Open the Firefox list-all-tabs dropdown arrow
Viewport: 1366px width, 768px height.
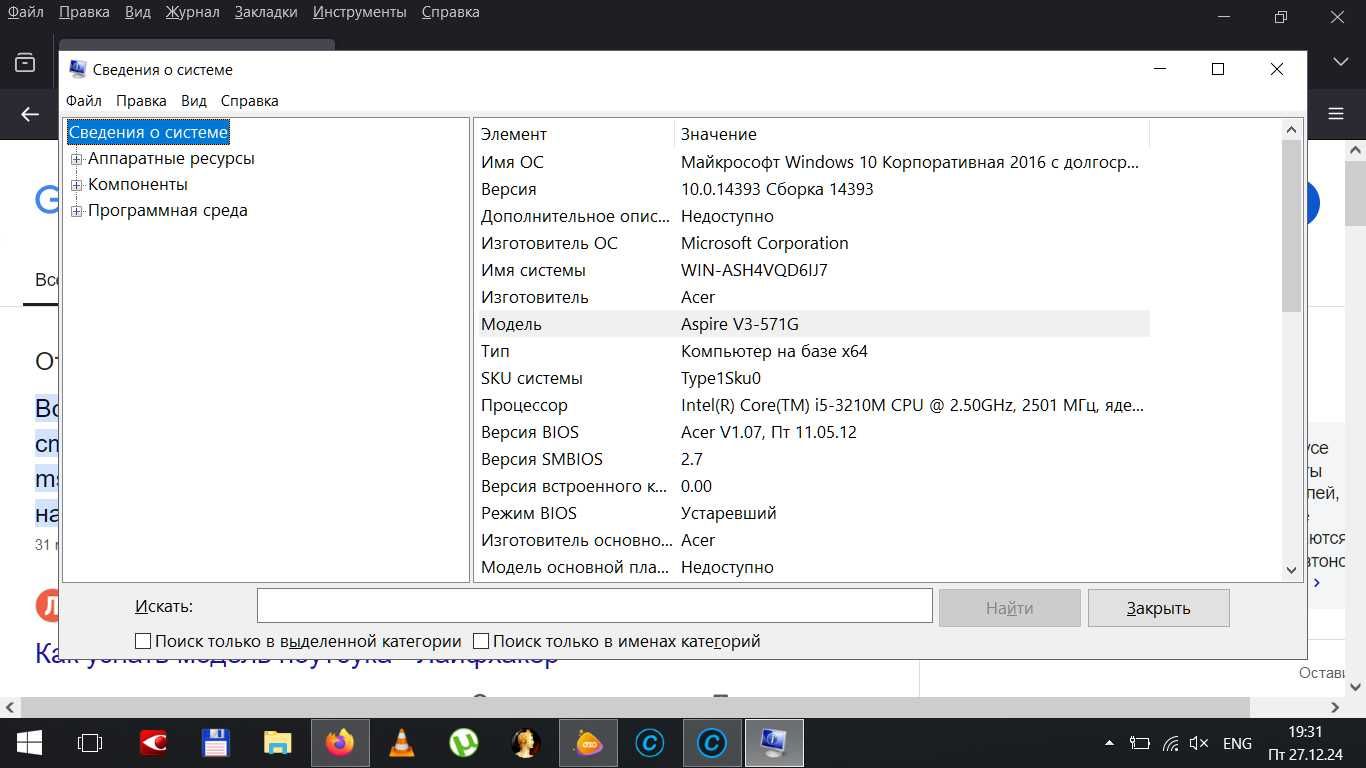(x=1341, y=62)
